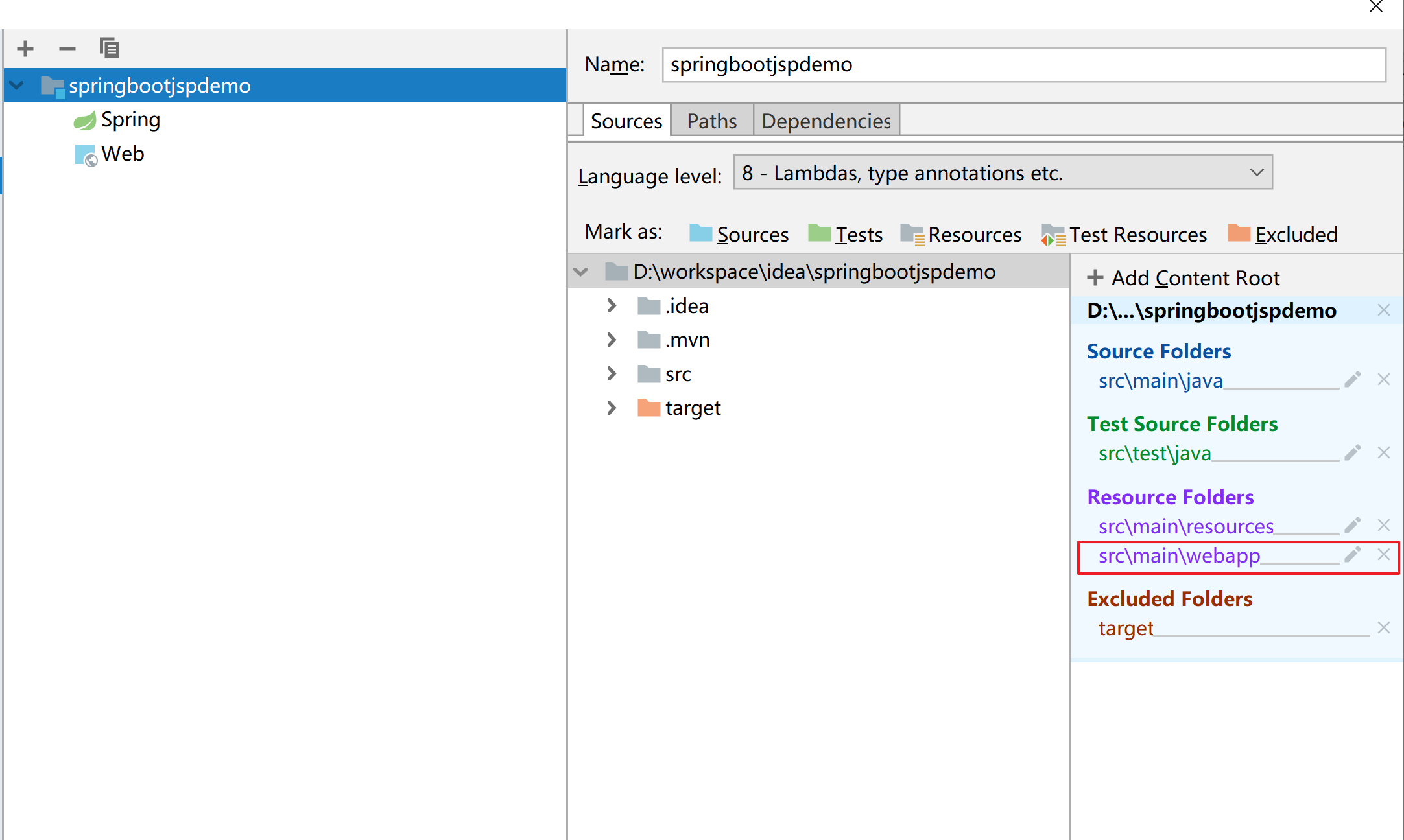Image resolution: width=1404 pixels, height=840 pixels.
Task: Remove src\test\java test source folder
Action: click(x=1383, y=452)
